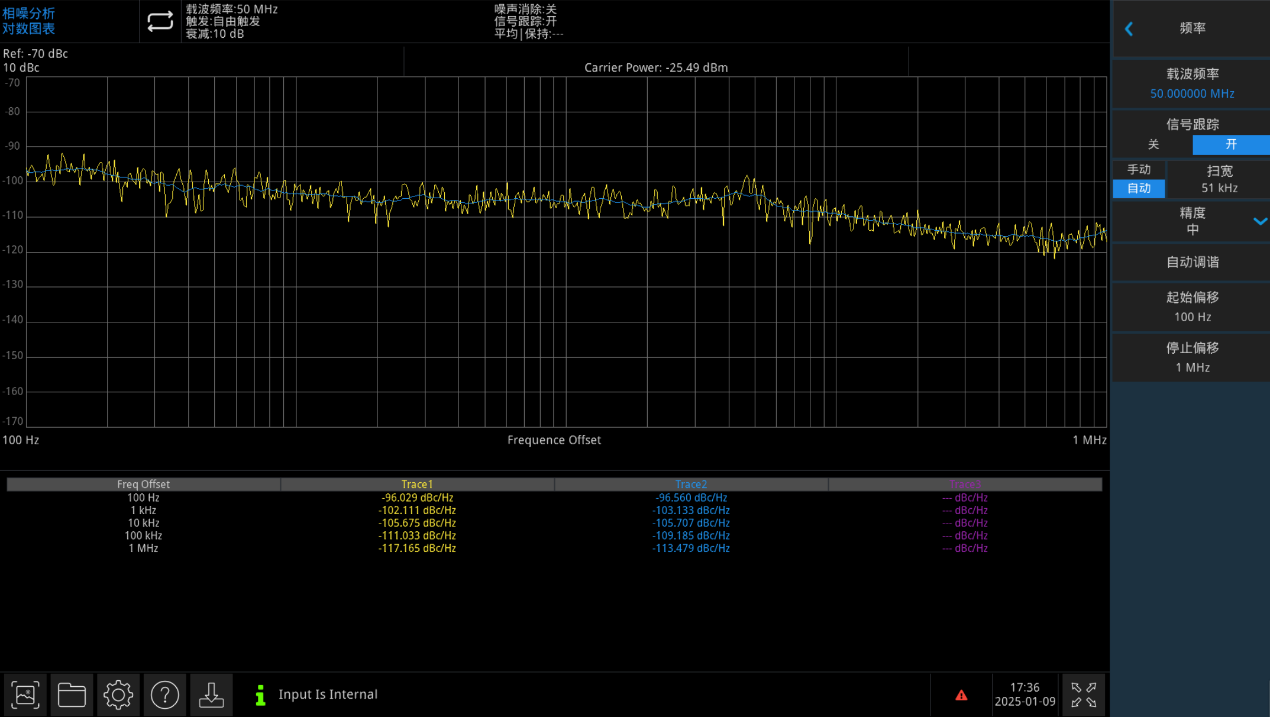
Task: Click the save/download icon
Action: click(x=211, y=694)
